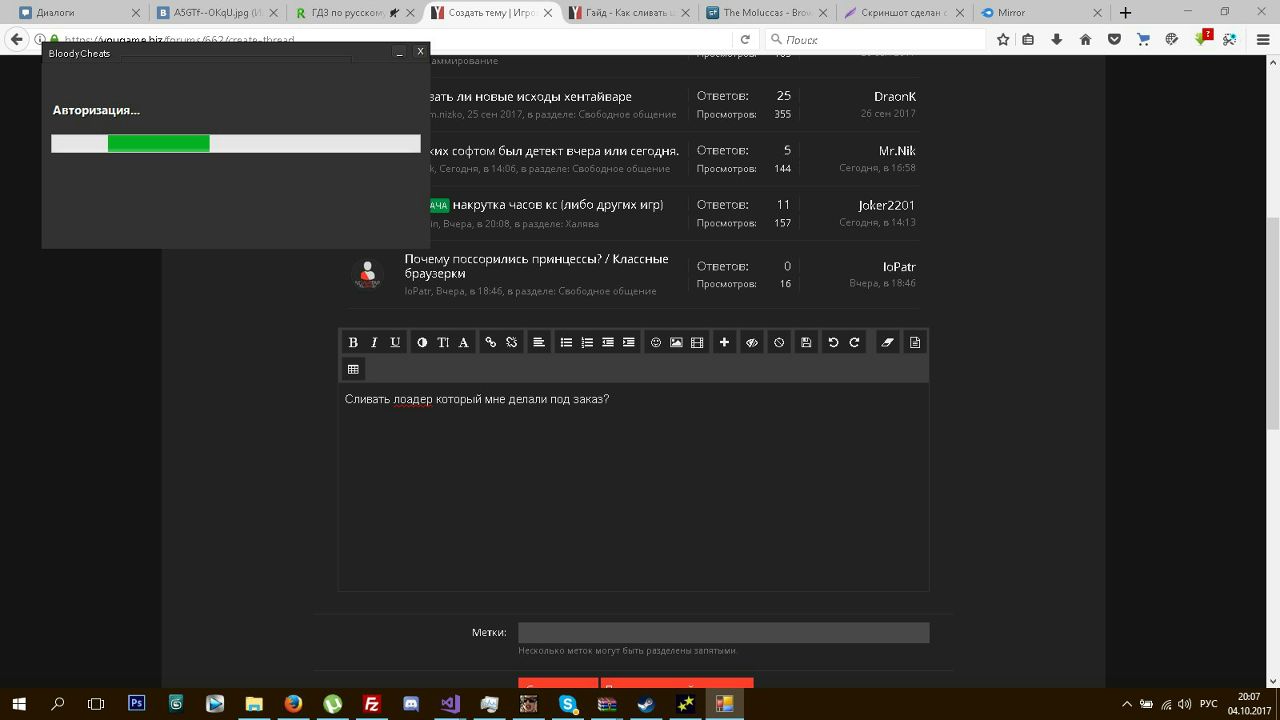This screenshot has height=720, width=1280.
Task: Open the text color picker
Action: pyautogui.click(x=422, y=342)
